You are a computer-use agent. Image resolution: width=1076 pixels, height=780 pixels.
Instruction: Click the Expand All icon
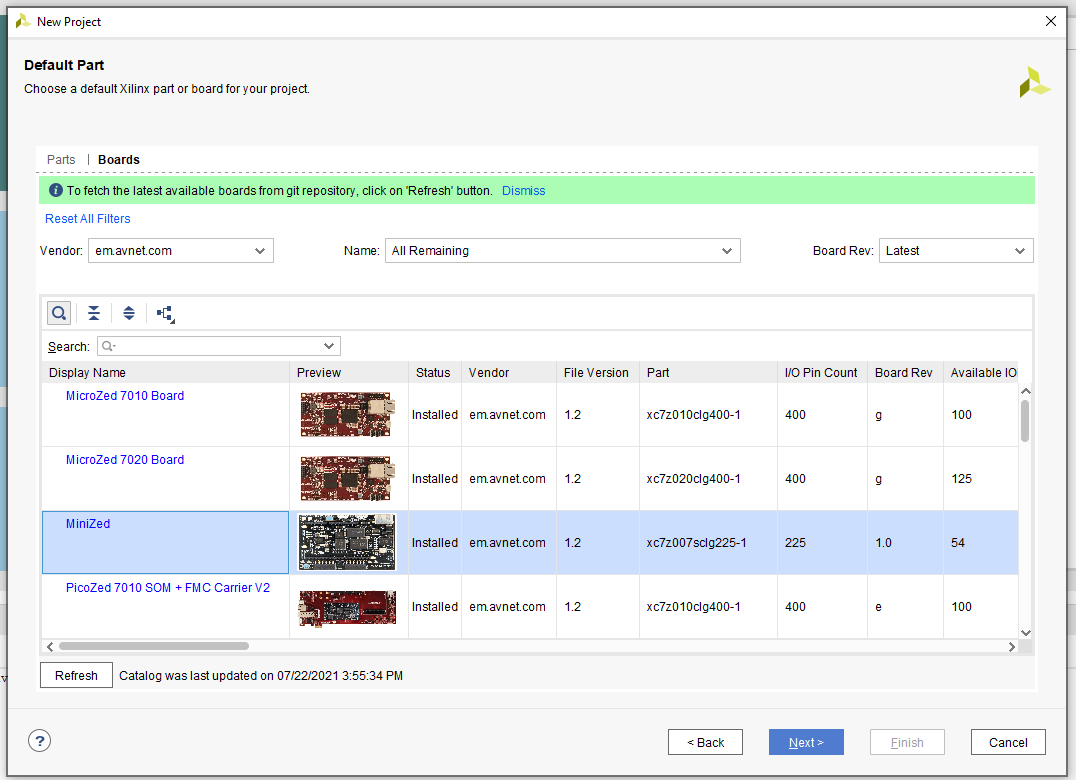[x=129, y=314]
